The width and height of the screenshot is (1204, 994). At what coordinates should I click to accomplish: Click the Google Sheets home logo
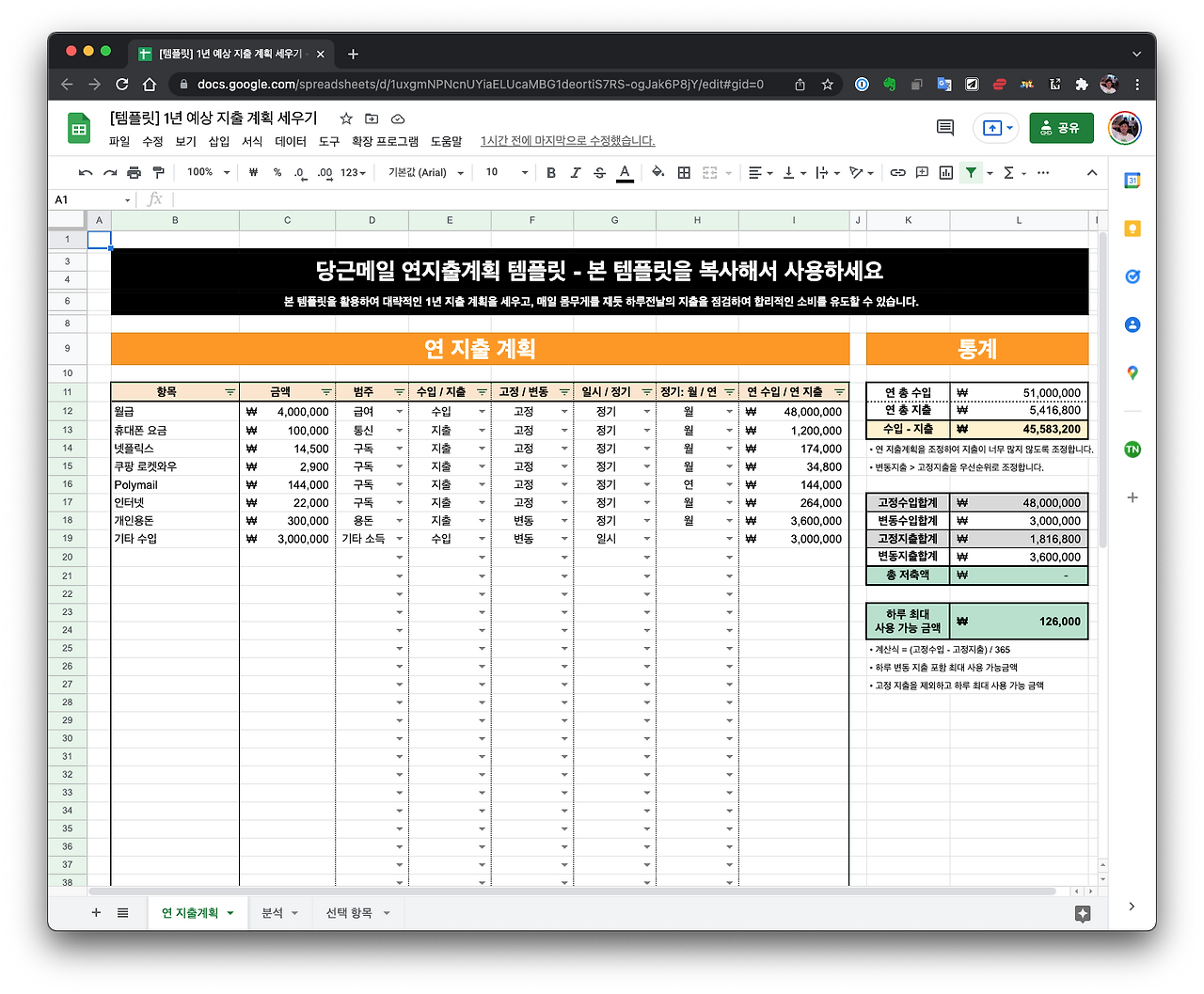pyautogui.click(x=79, y=129)
